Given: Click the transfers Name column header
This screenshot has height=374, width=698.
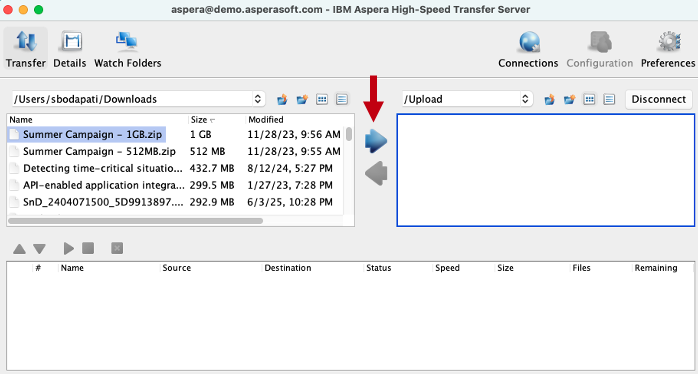Looking at the screenshot, I should pos(72,268).
